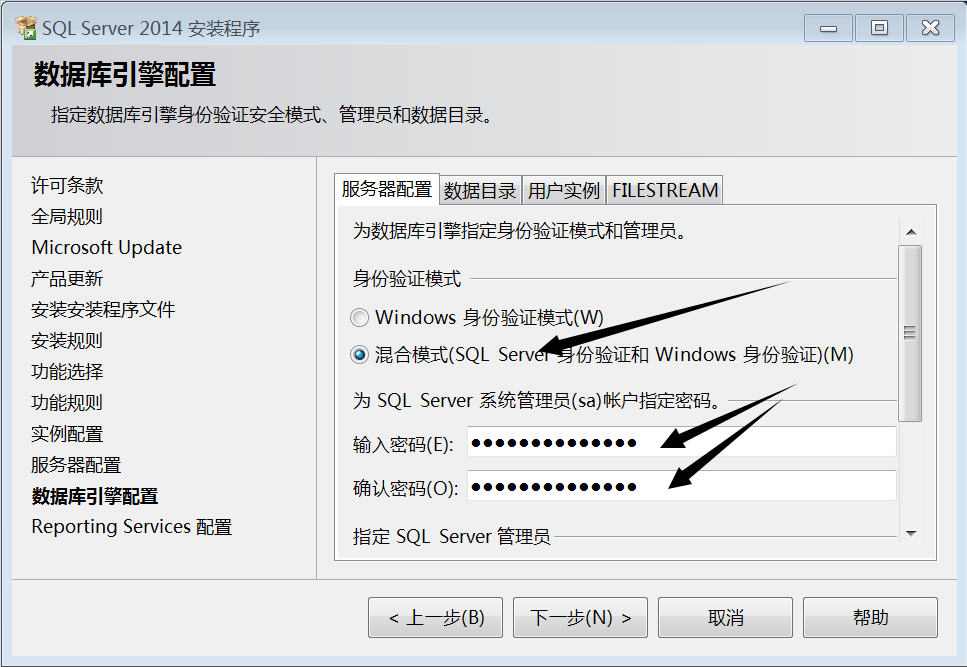Screen dimensions: 967x667
Task: Click the 取消 cancel button
Action: coord(725,617)
